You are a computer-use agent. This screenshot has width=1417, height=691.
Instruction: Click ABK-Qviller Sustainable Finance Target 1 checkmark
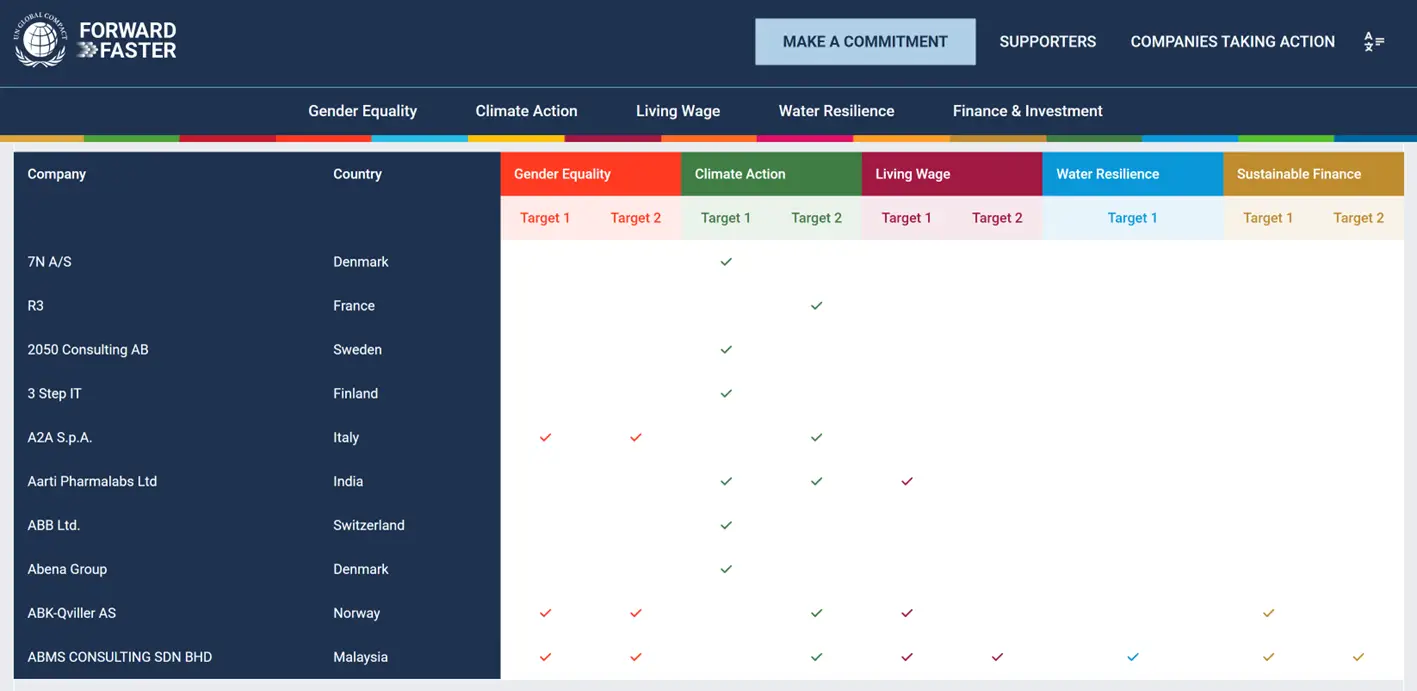point(1268,614)
